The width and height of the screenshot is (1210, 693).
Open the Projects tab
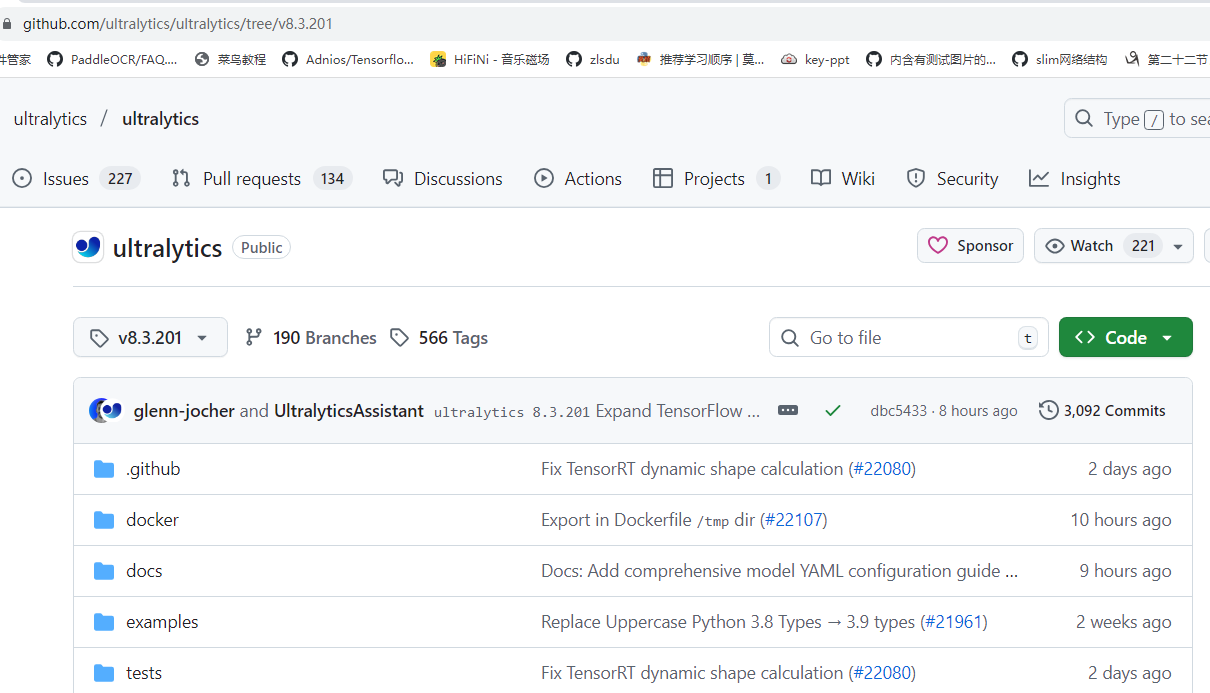[x=716, y=179]
